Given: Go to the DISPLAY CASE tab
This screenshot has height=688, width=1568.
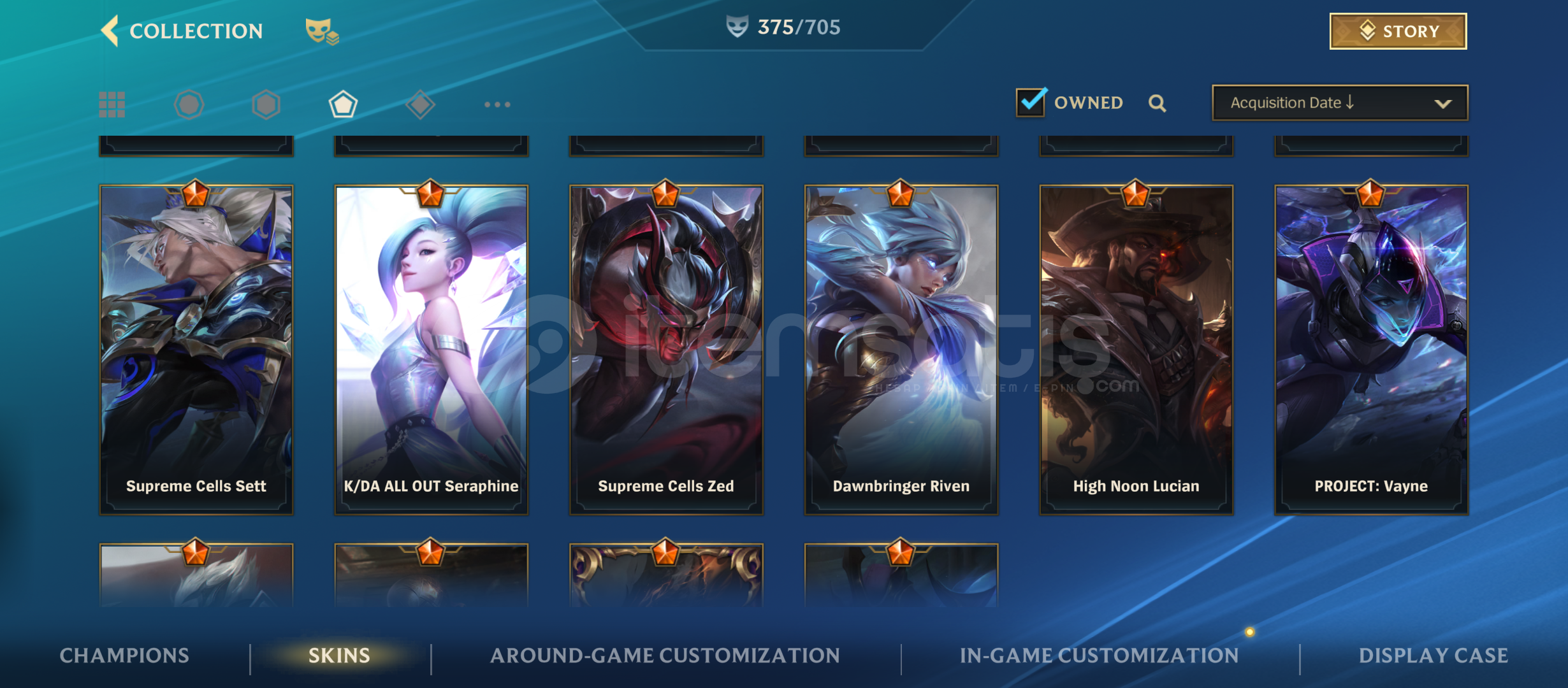Looking at the screenshot, I should click(x=1434, y=656).
